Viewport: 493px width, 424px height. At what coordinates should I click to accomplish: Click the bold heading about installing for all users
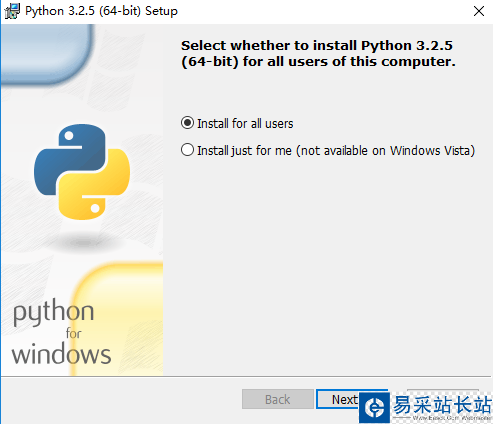pos(318,53)
